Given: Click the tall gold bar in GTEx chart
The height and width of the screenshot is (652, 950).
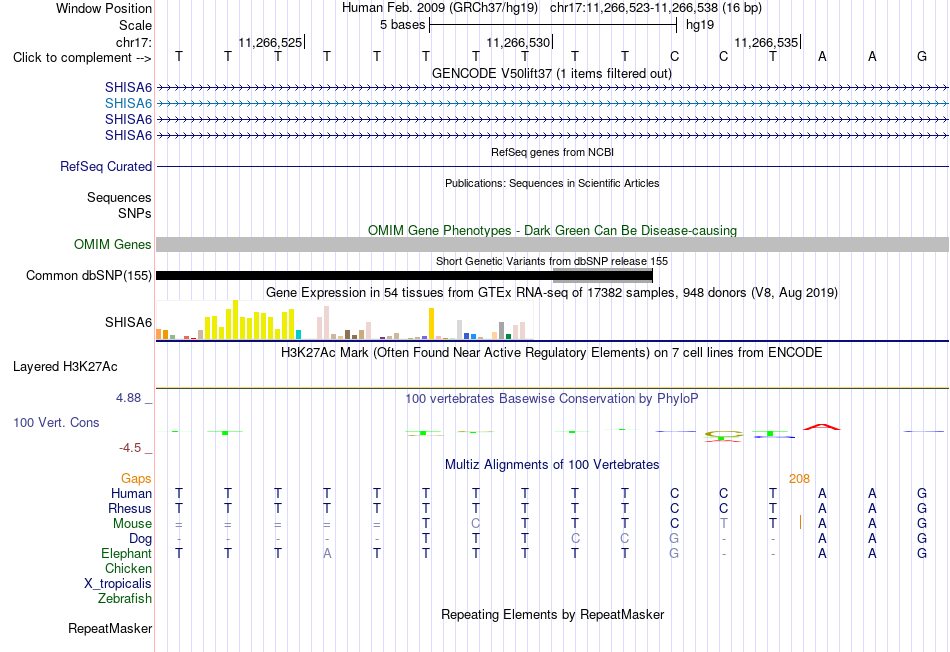Looking at the screenshot, I should (x=431, y=324).
